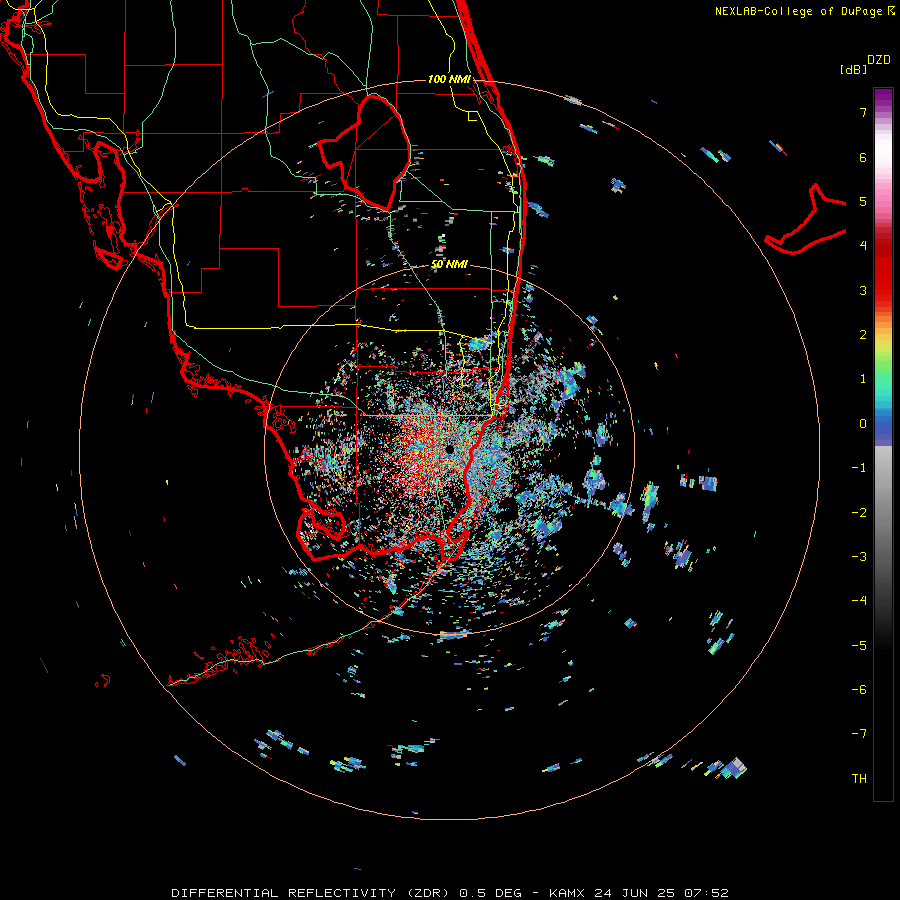Click the 50 NMI range ring label
Screen dimensions: 900x900
click(x=449, y=264)
